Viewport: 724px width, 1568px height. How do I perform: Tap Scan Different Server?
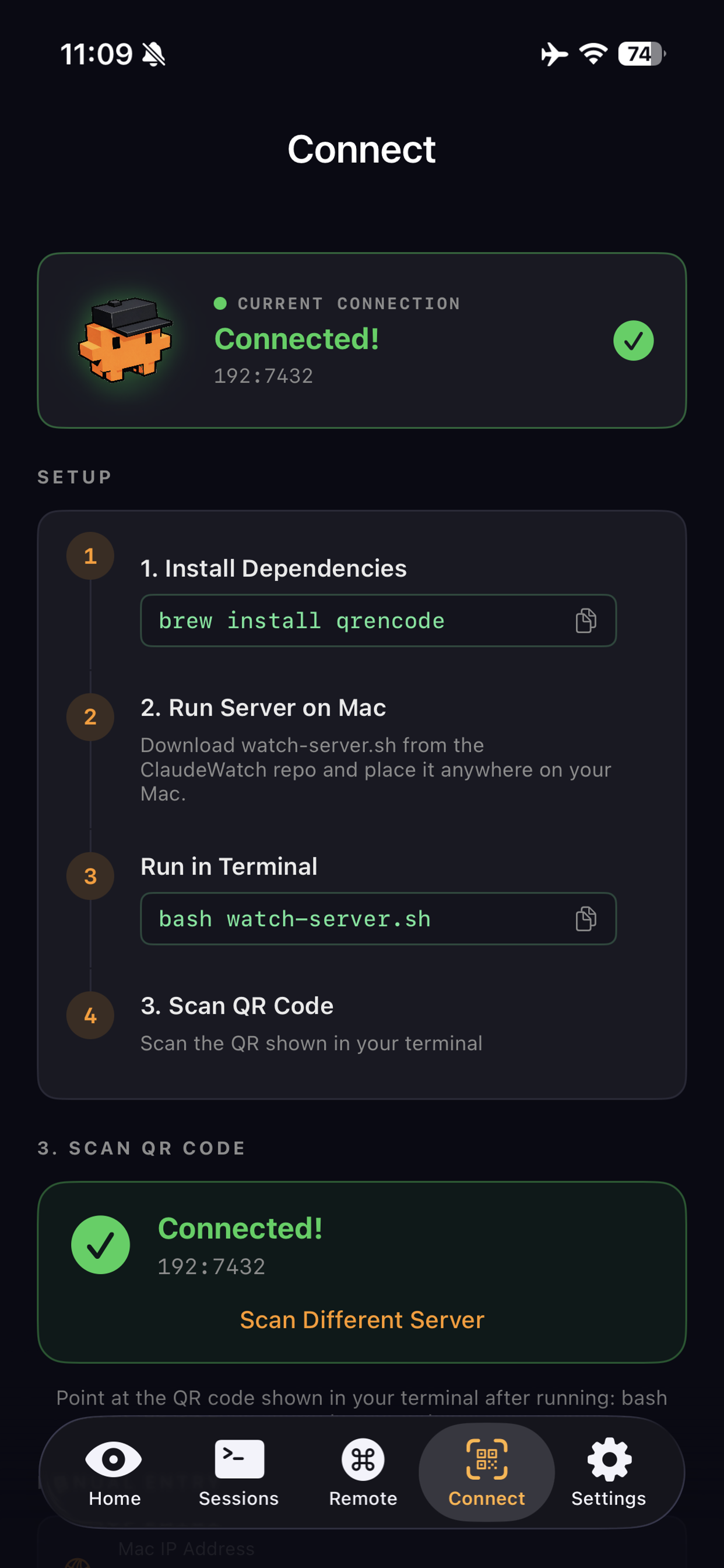pyautogui.click(x=361, y=1319)
